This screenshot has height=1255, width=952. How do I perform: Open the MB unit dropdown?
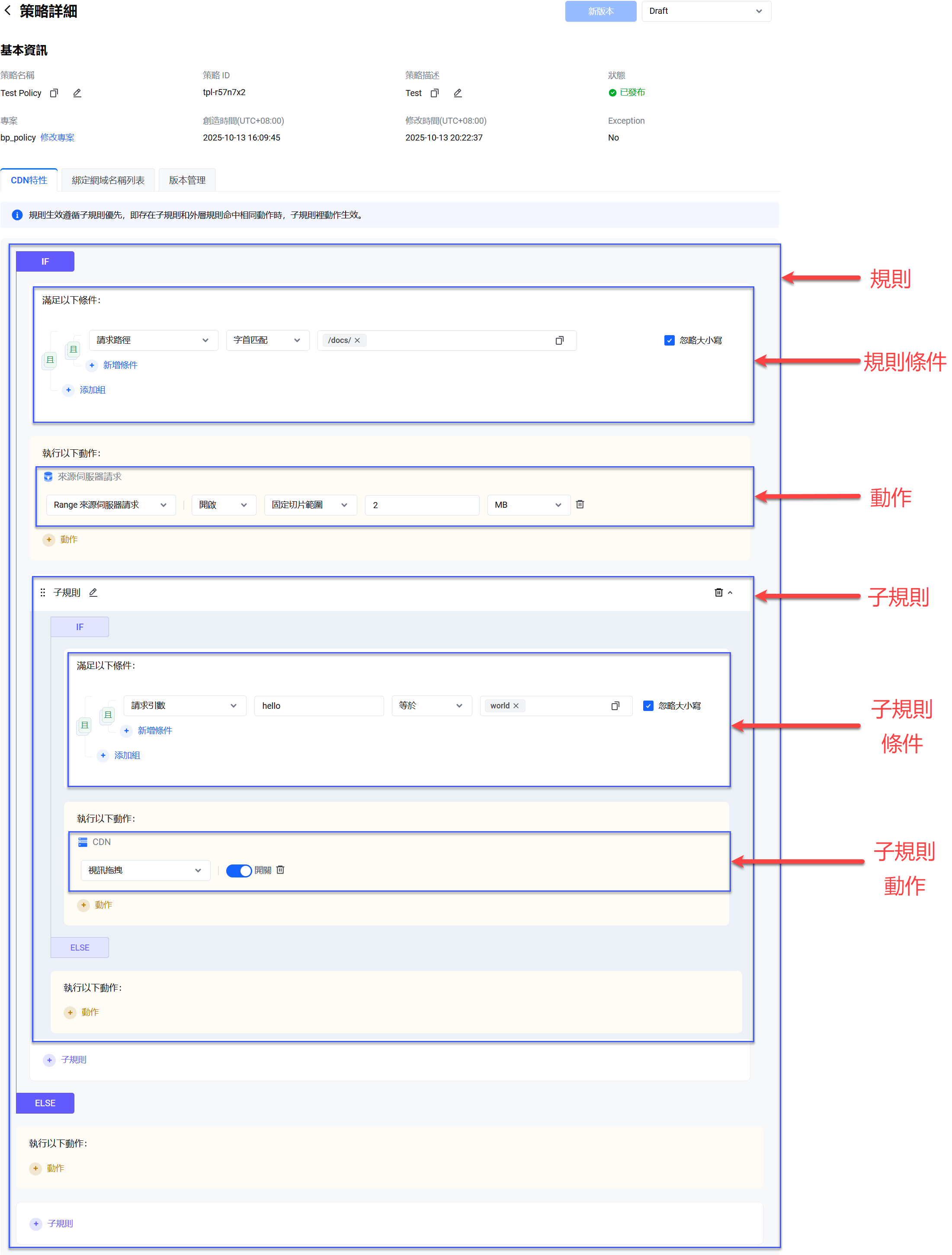coord(528,505)
